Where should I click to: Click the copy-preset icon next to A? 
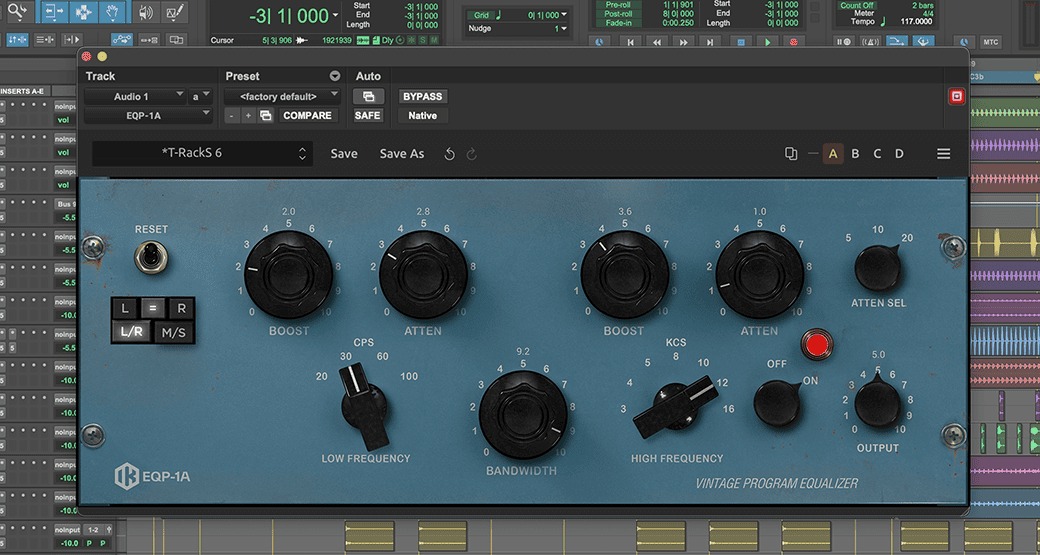791,154
